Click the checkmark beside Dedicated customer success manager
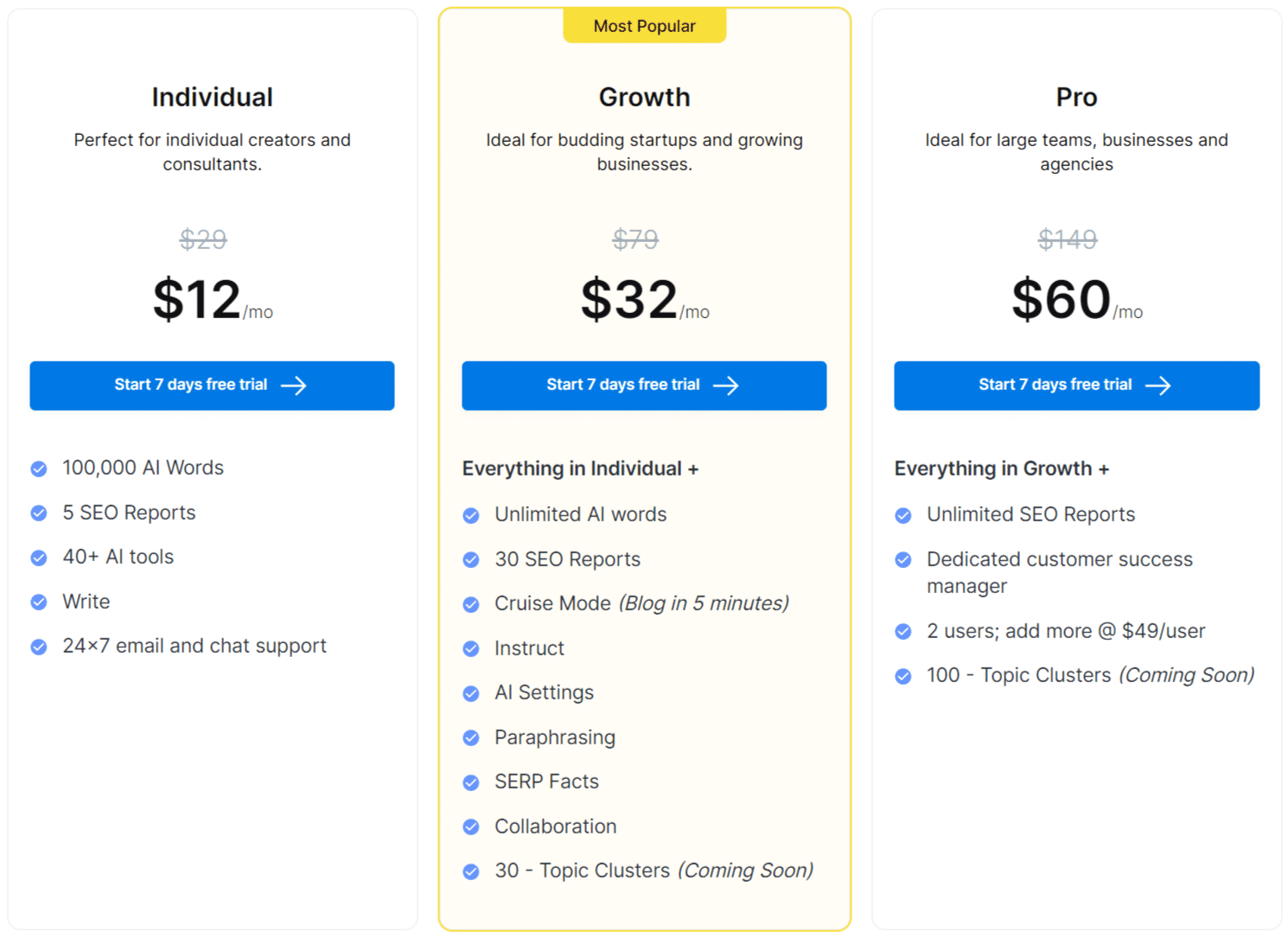 pos(903,560)
